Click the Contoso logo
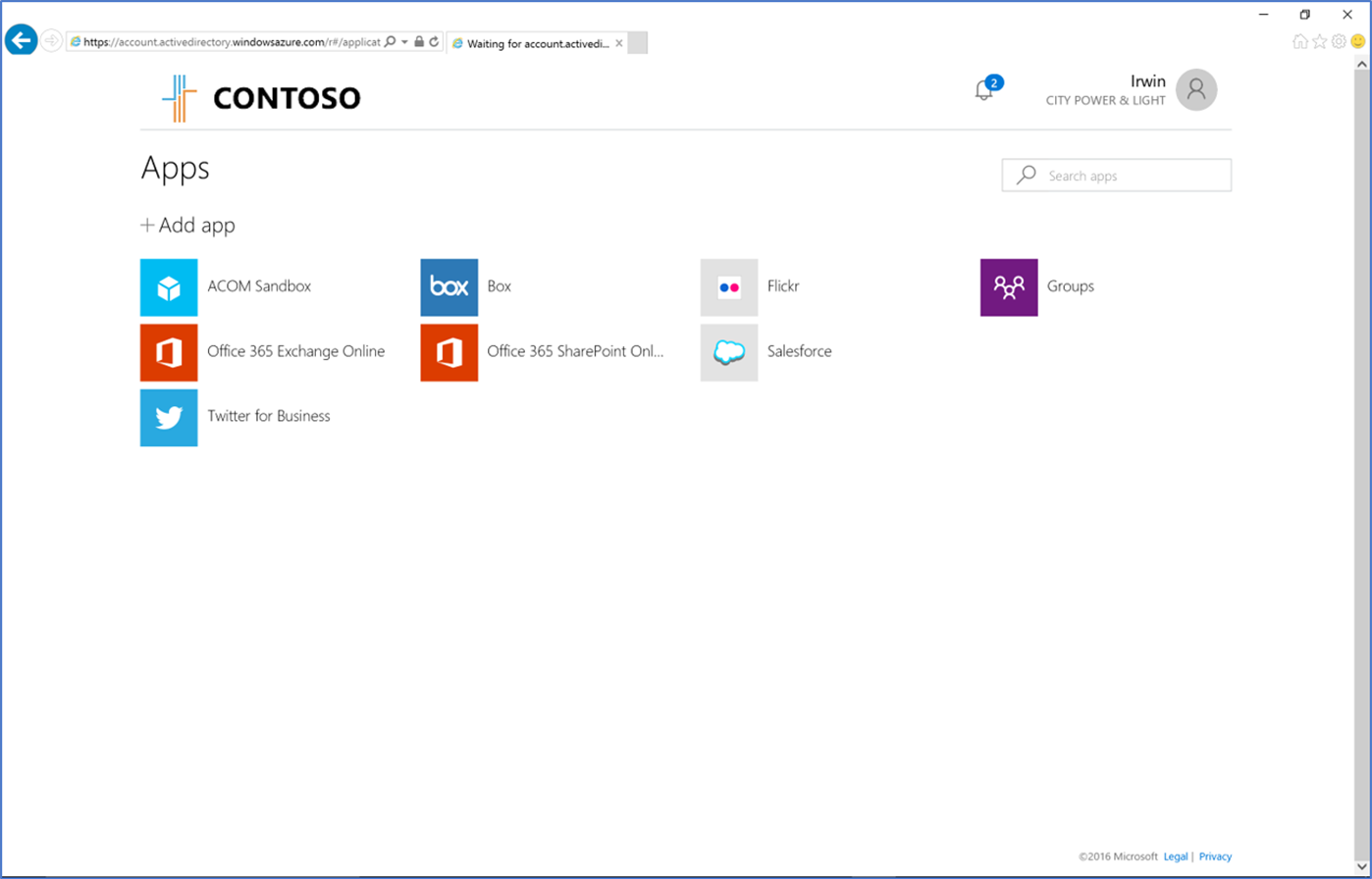 coord(261,98)
